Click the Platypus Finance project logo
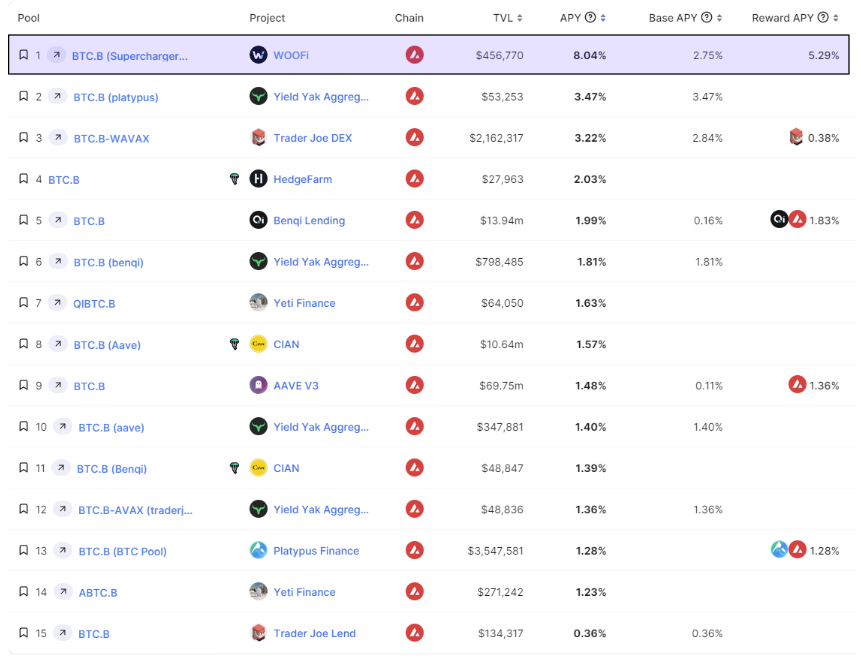 [x=258, y=551]
